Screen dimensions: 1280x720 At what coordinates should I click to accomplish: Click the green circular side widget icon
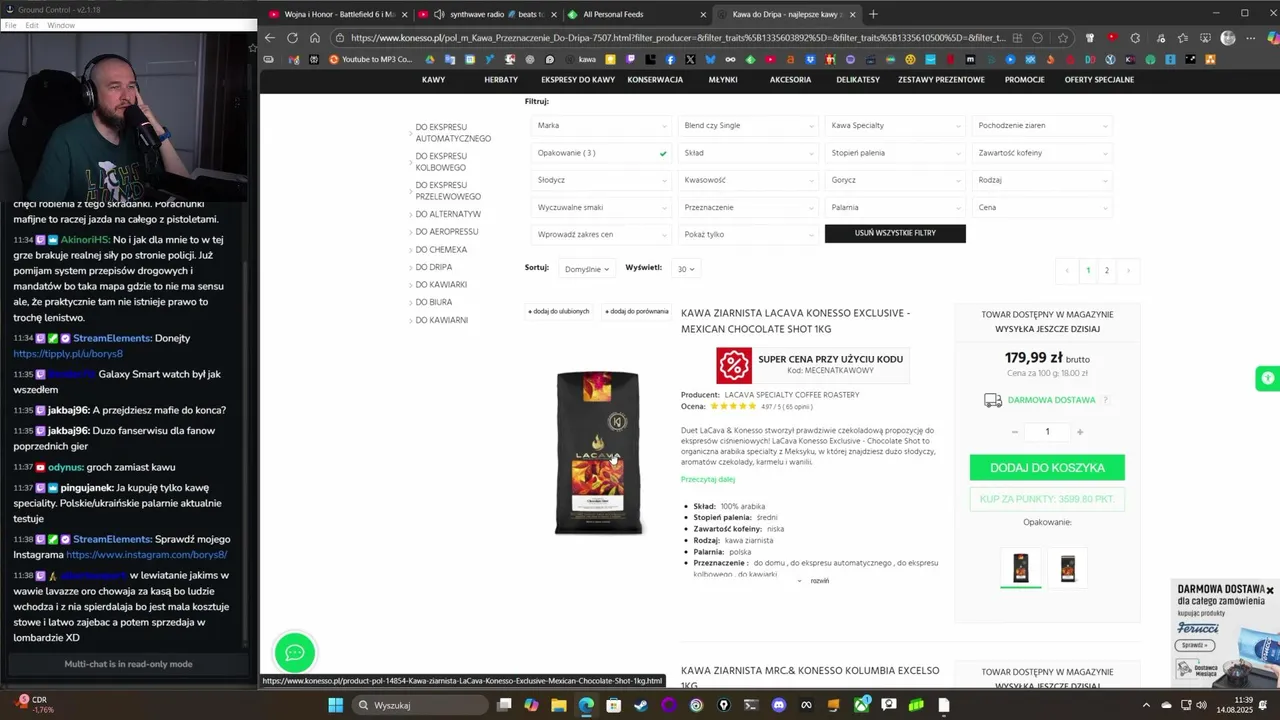[x=1268, y=378]
